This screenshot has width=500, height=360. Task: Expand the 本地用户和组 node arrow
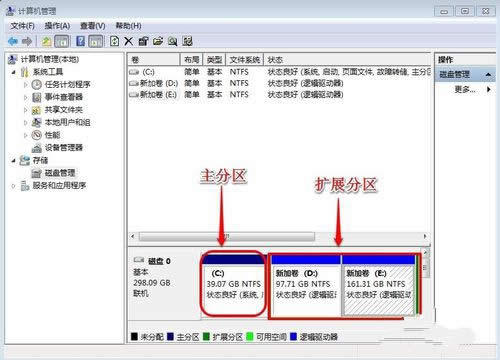tap(25, 123)
